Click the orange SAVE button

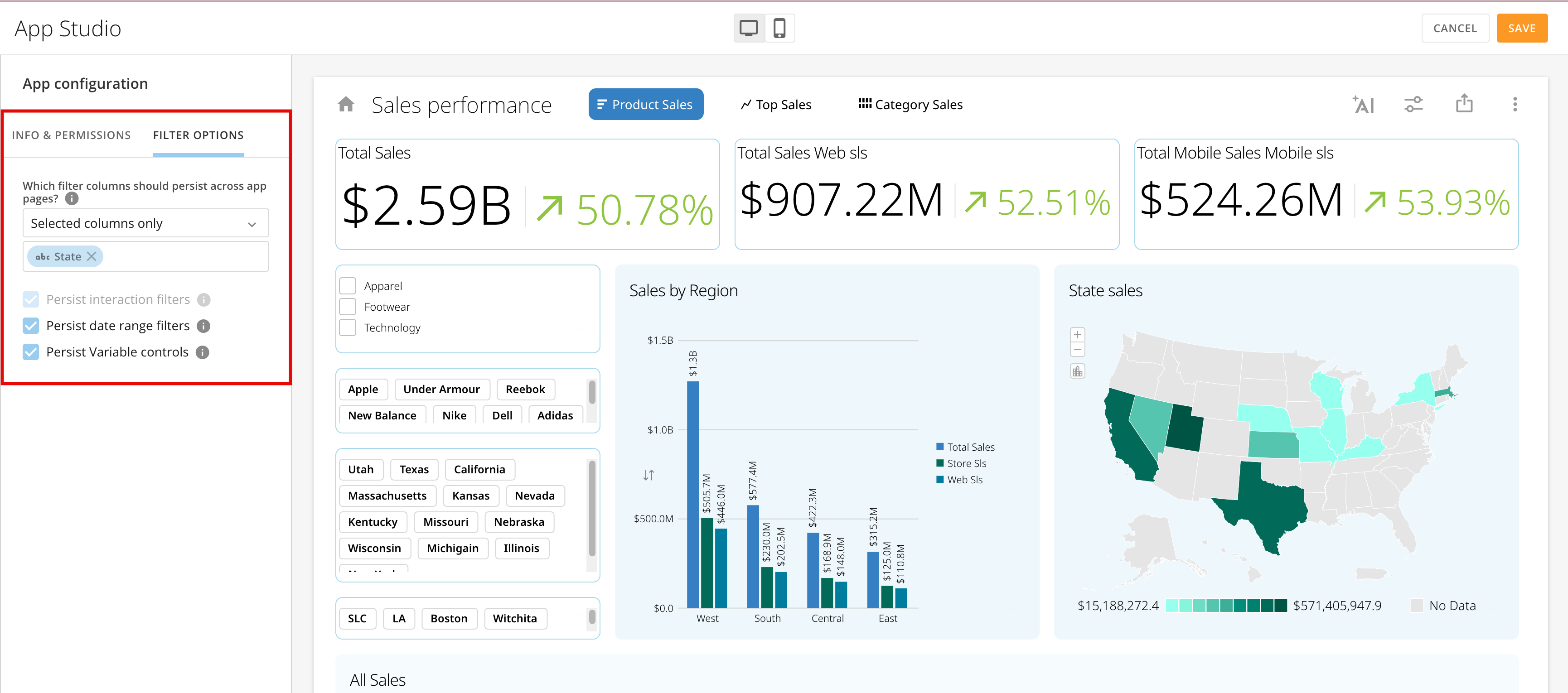click(1522, 28)
